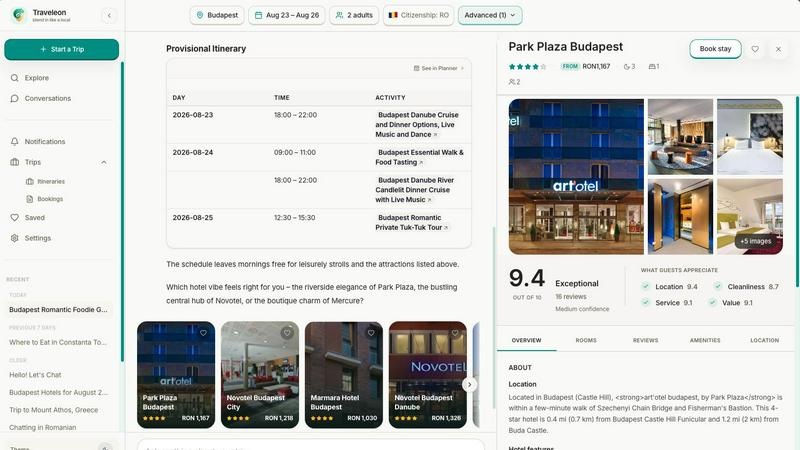Change the Aug 23 – Aug 26 dates
Image resolution: width=800 pixels, height=450 pixels.
coord(287,15)
